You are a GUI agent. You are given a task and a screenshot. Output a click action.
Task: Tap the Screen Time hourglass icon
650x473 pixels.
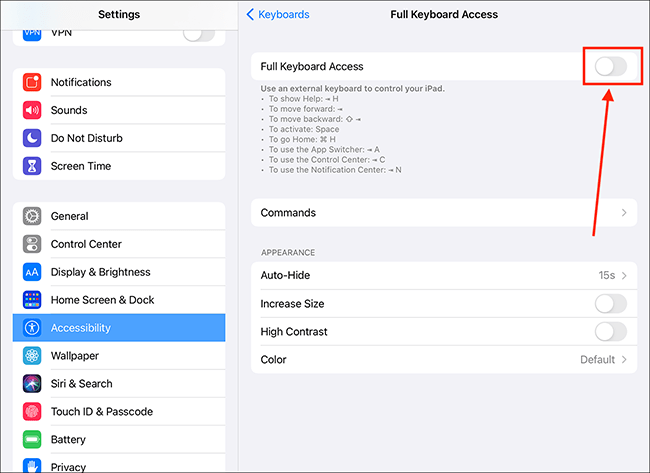(x=32, y=166)
